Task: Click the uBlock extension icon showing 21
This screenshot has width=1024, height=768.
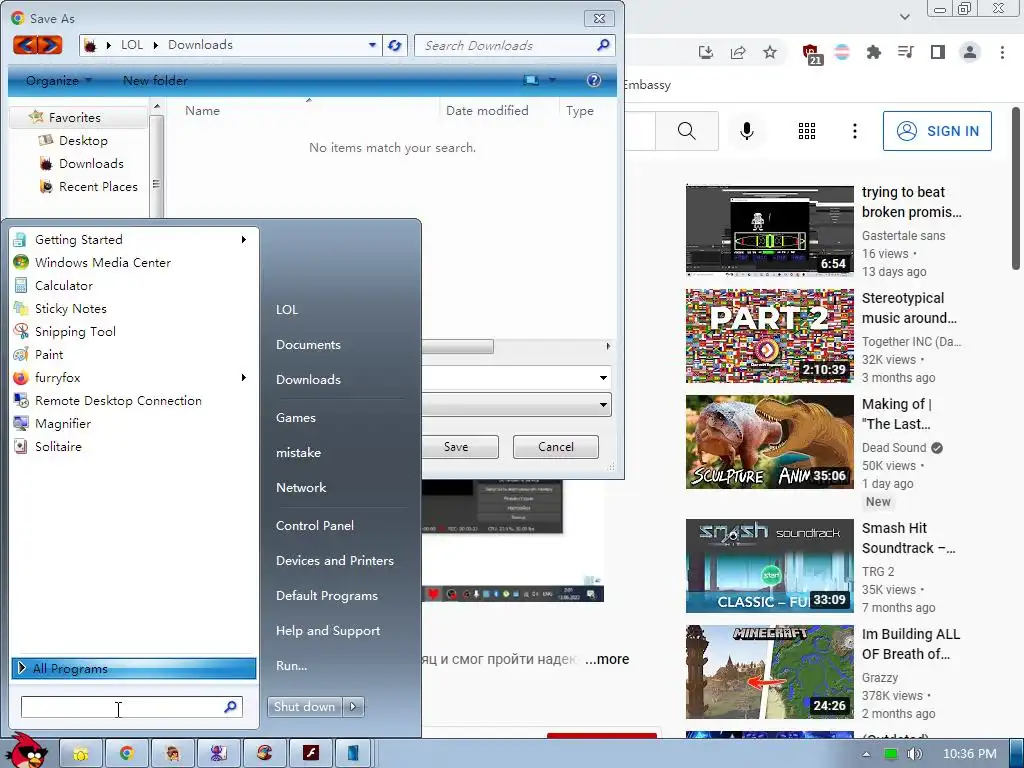Action: pyautogui.click(x=811, y=54)
